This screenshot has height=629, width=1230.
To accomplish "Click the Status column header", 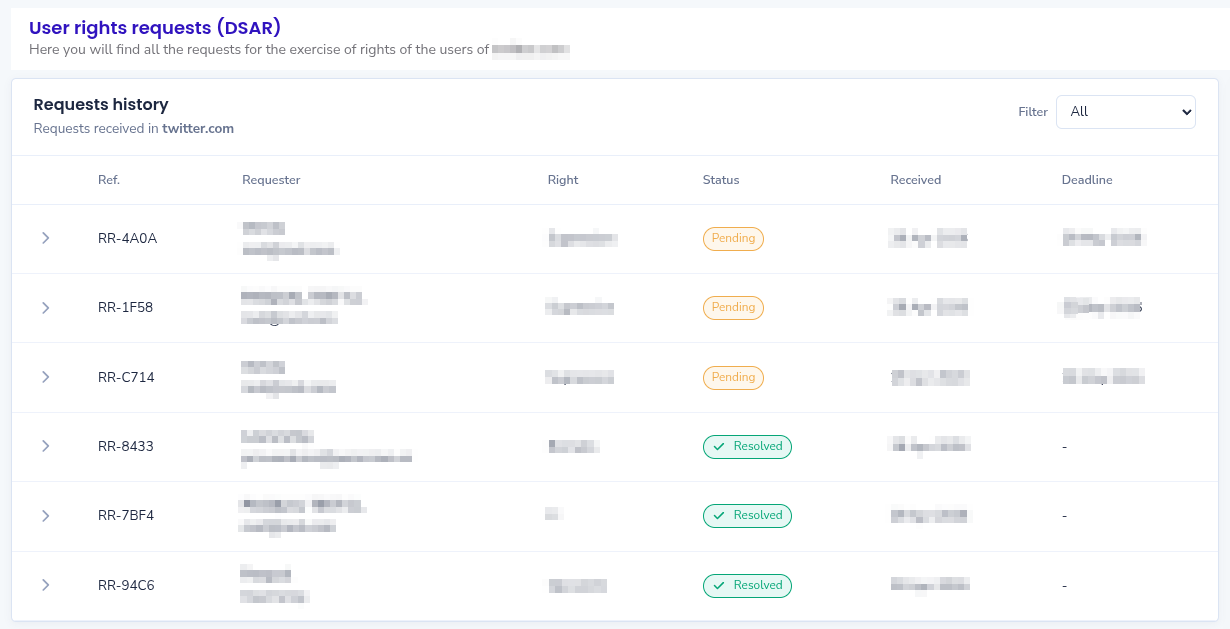I will coord(721,180).
